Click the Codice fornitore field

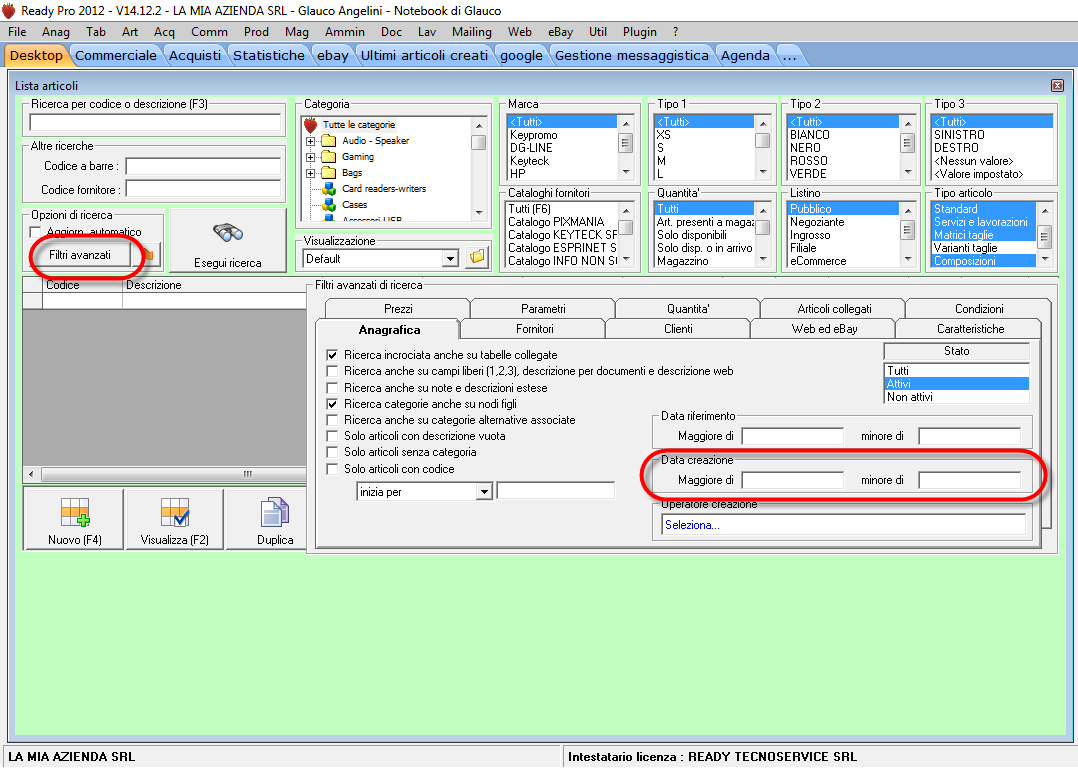click(203, 189)
